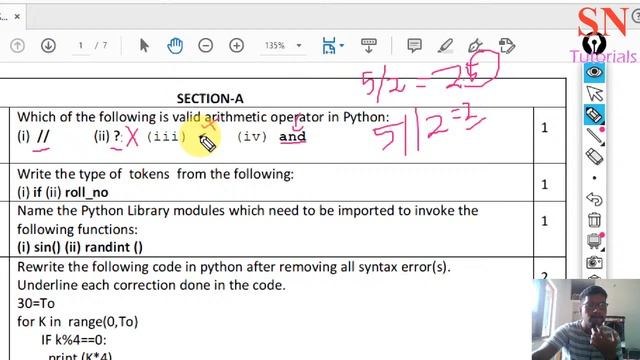640x360 pixels.
Task: Click the 'IF k%4==0:' code line
Action: click(x=74, y=340)
